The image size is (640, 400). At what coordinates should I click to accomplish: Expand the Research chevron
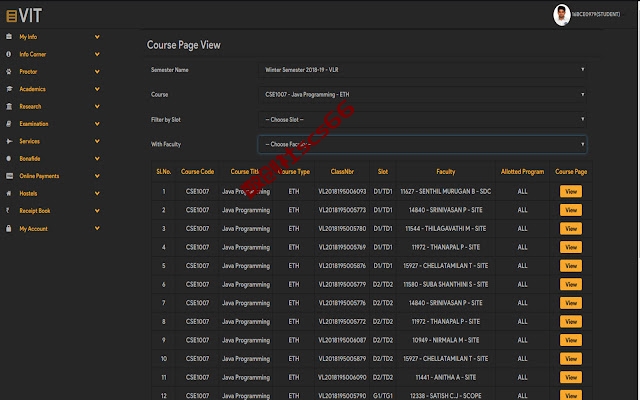tap(97, 107)
